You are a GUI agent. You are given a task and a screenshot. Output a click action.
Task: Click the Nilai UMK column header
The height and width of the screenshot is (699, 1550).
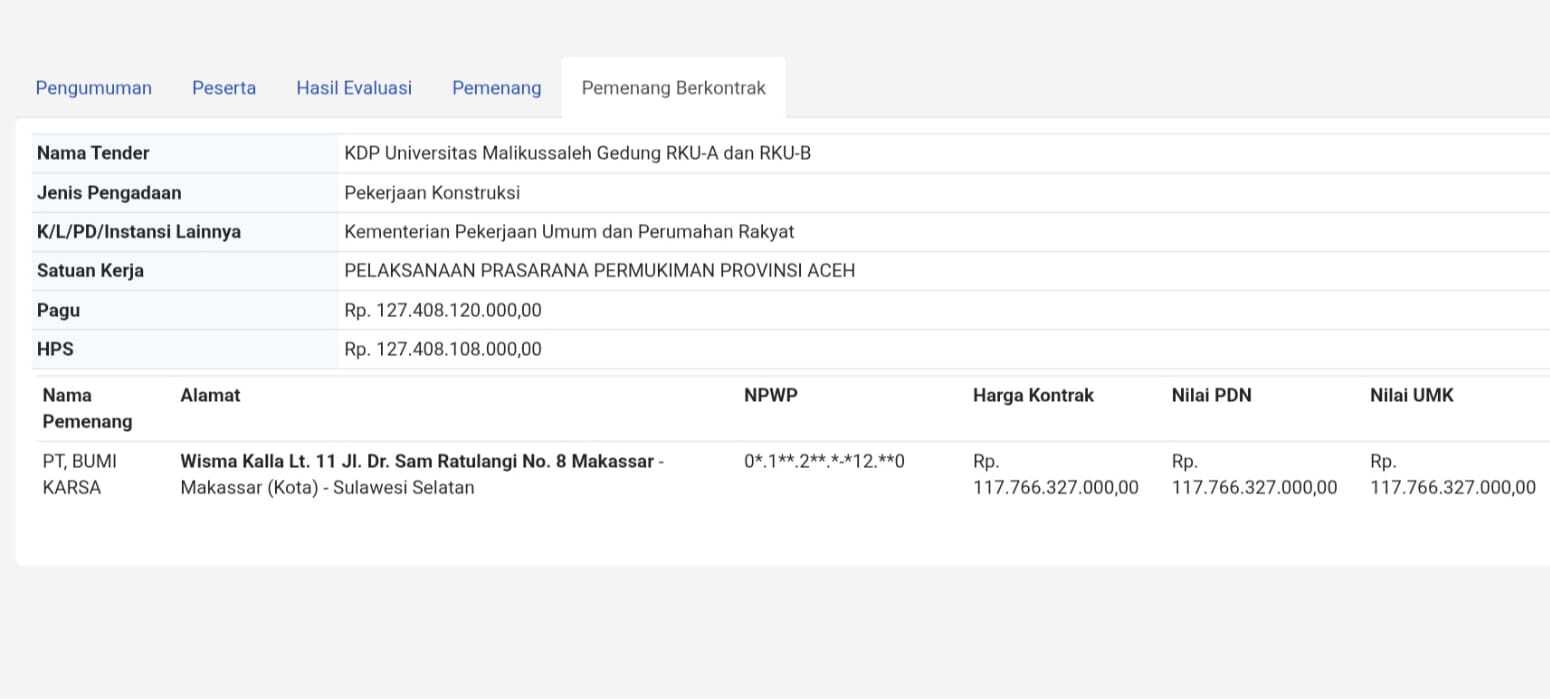pos(1412,395)
